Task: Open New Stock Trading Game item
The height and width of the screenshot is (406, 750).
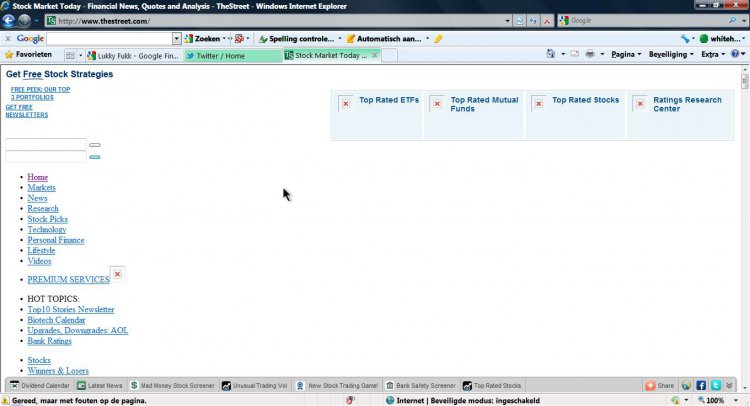Action: 337,385
